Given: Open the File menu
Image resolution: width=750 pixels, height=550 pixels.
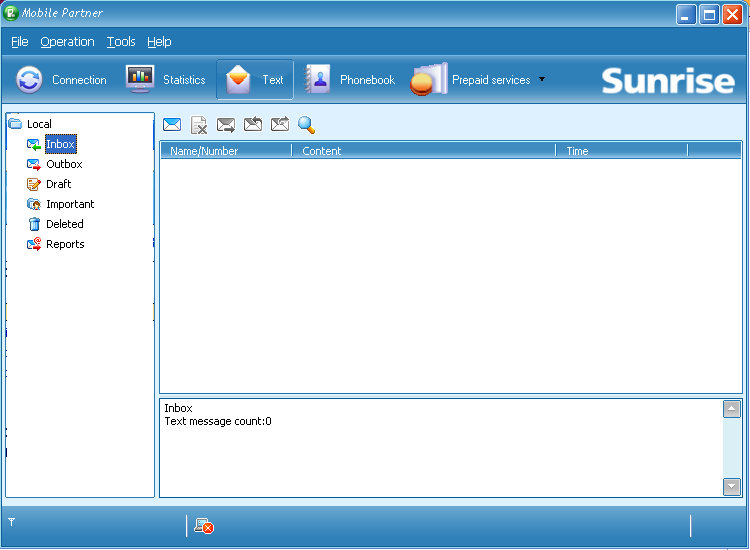Looking at the screenshot, I should [20, 42].
